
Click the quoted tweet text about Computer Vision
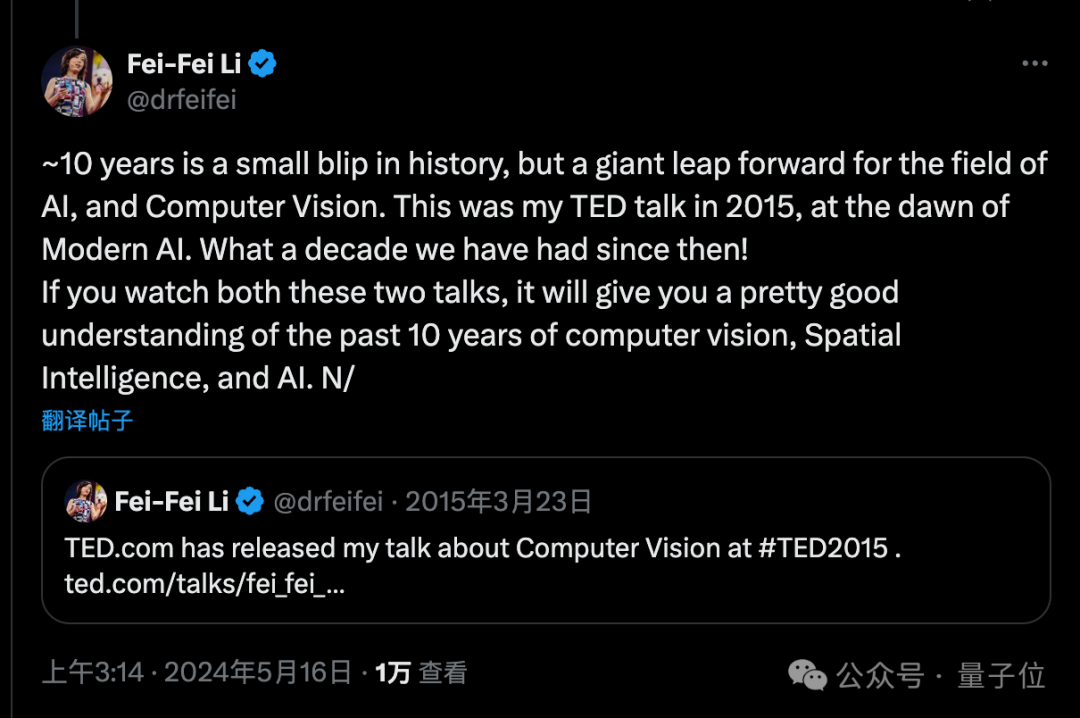[x=483, y=548]
